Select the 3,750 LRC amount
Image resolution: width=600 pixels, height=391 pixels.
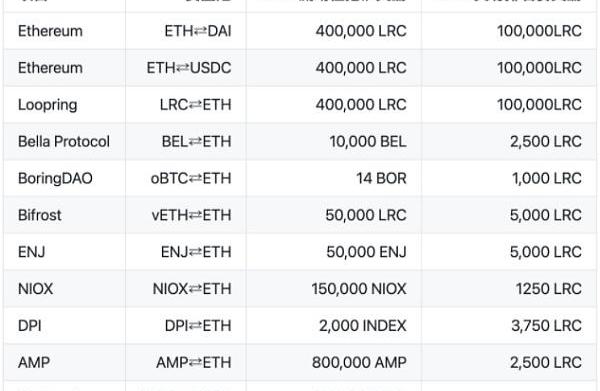pyautogui.click(x=546, y=326)
